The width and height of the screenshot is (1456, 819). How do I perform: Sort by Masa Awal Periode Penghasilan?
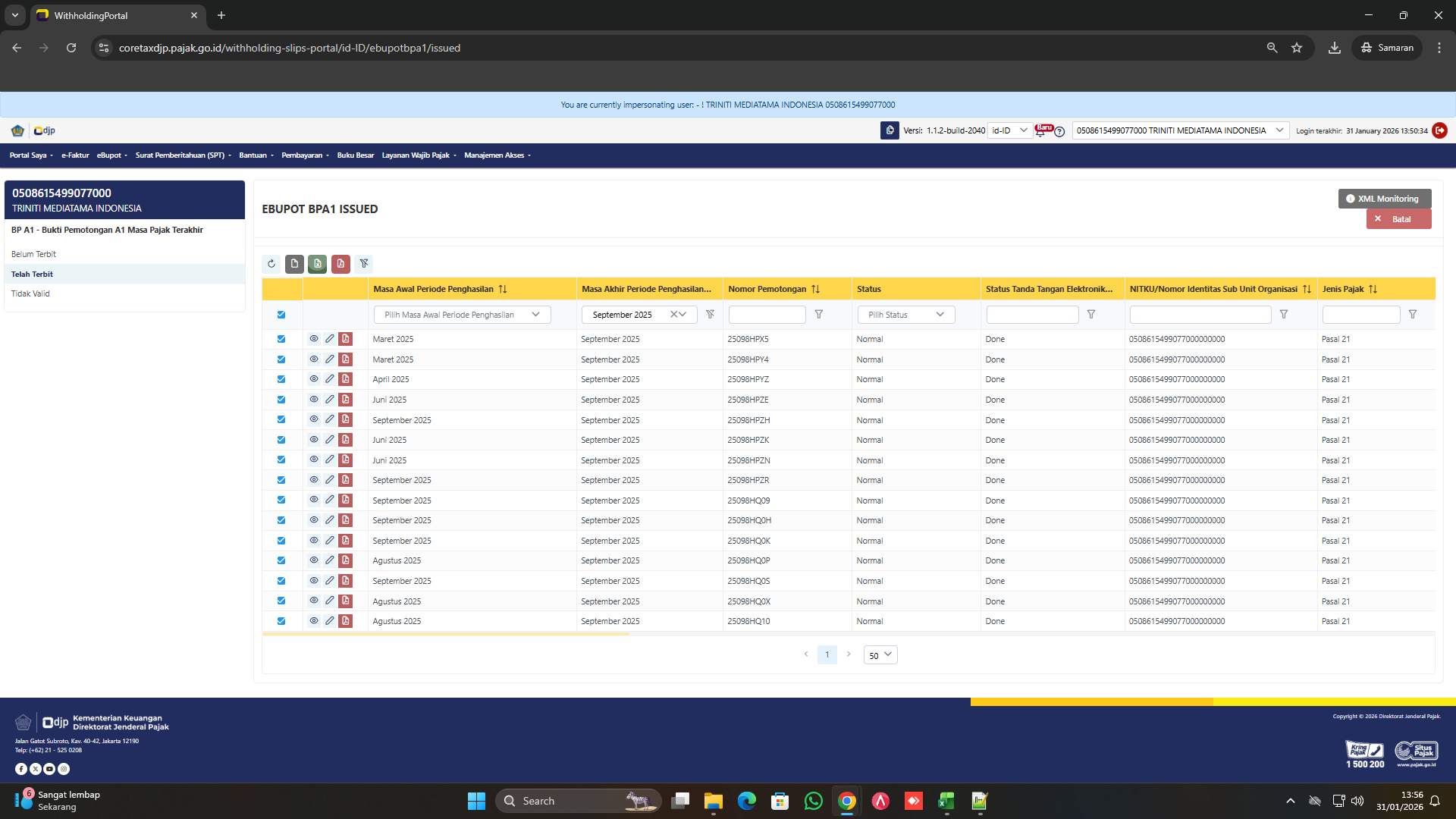click(503, 289)
